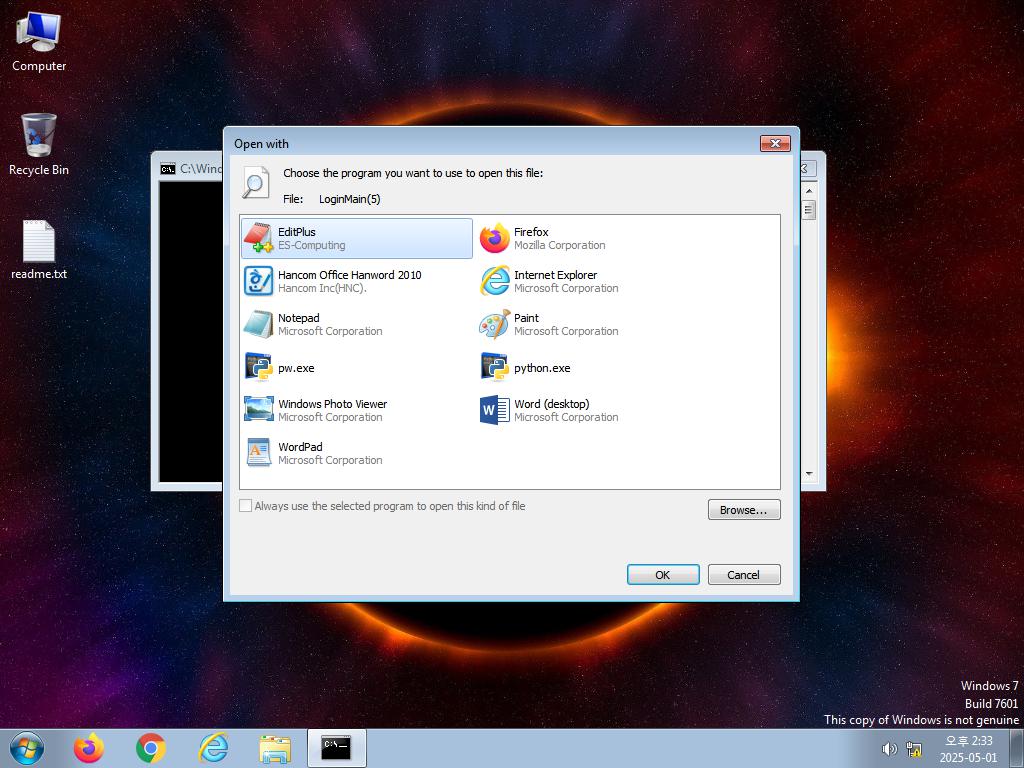The width and height of the screenshot is (1024, 768).
Task: Choose the Firefox icon in the program list
Action: point(494,238)
